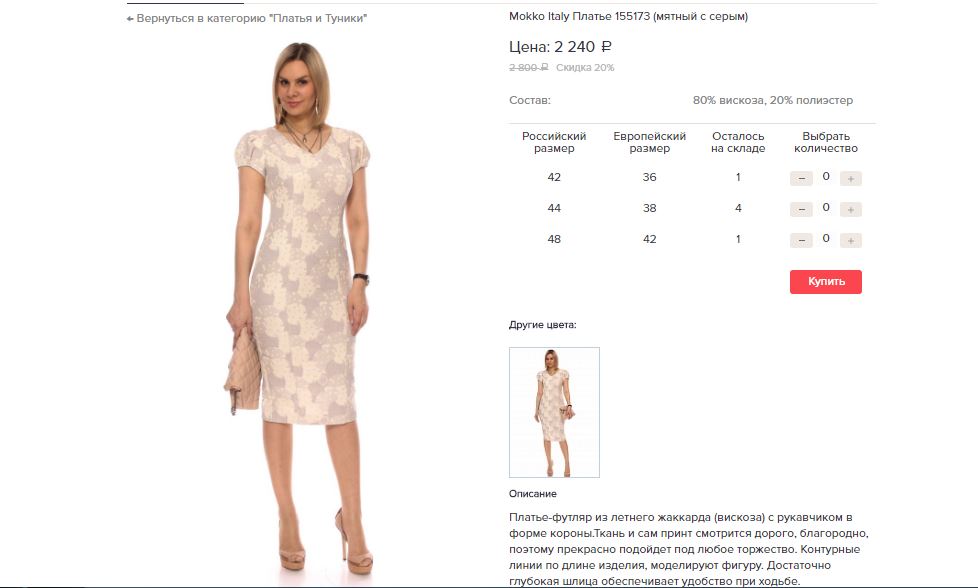
Task: Return to category 'Платья и Туники'
Action: 247,19
